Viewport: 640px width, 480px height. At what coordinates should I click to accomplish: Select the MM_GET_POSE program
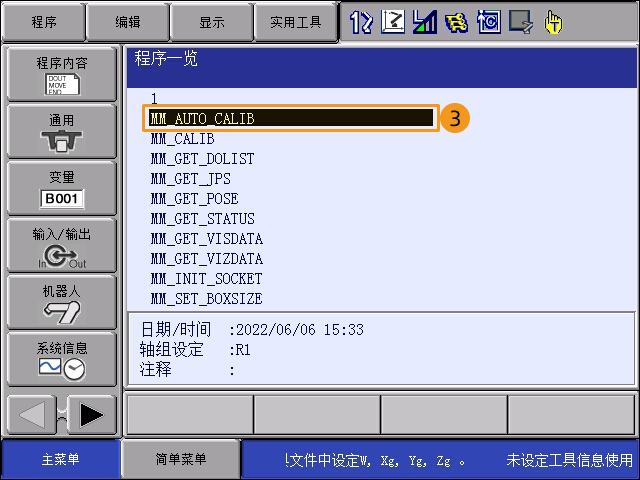point(194,199)
